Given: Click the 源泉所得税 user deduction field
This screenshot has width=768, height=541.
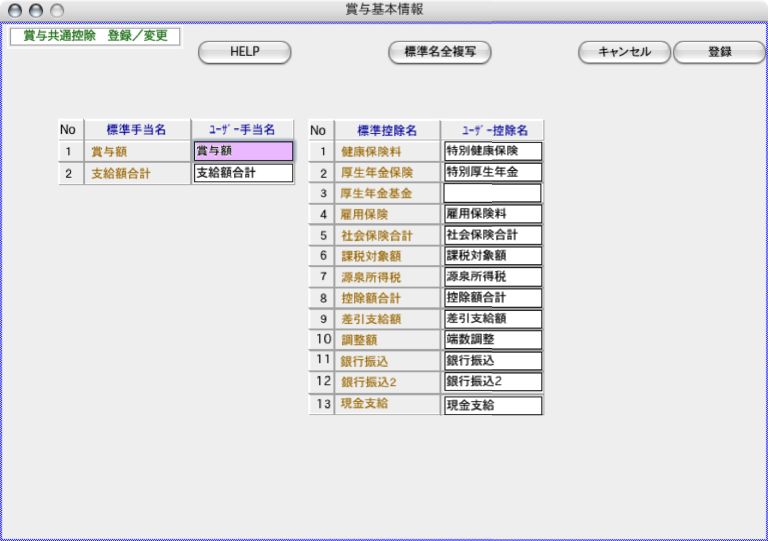Looking at the screenshot, I should click(x=492, y=277).
